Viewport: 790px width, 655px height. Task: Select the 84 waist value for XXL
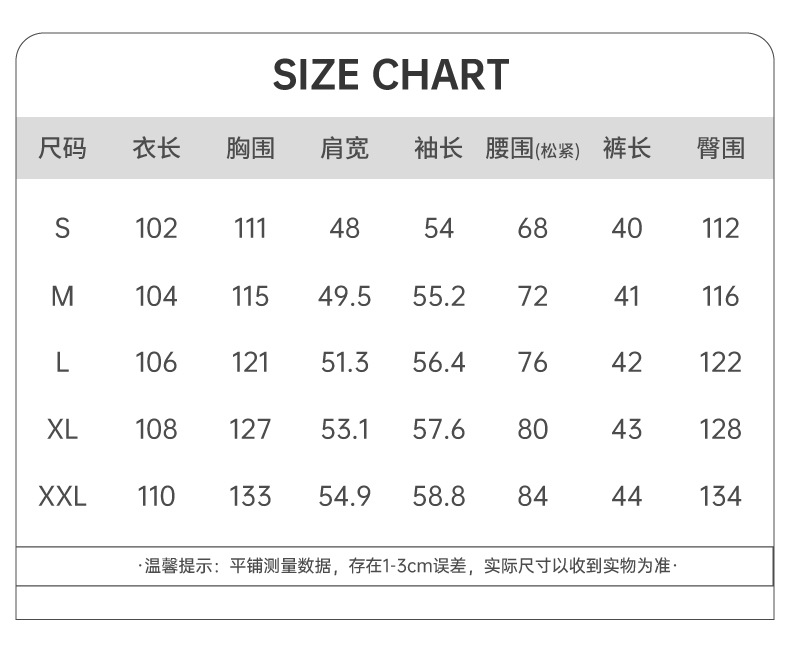click(532, 496)
